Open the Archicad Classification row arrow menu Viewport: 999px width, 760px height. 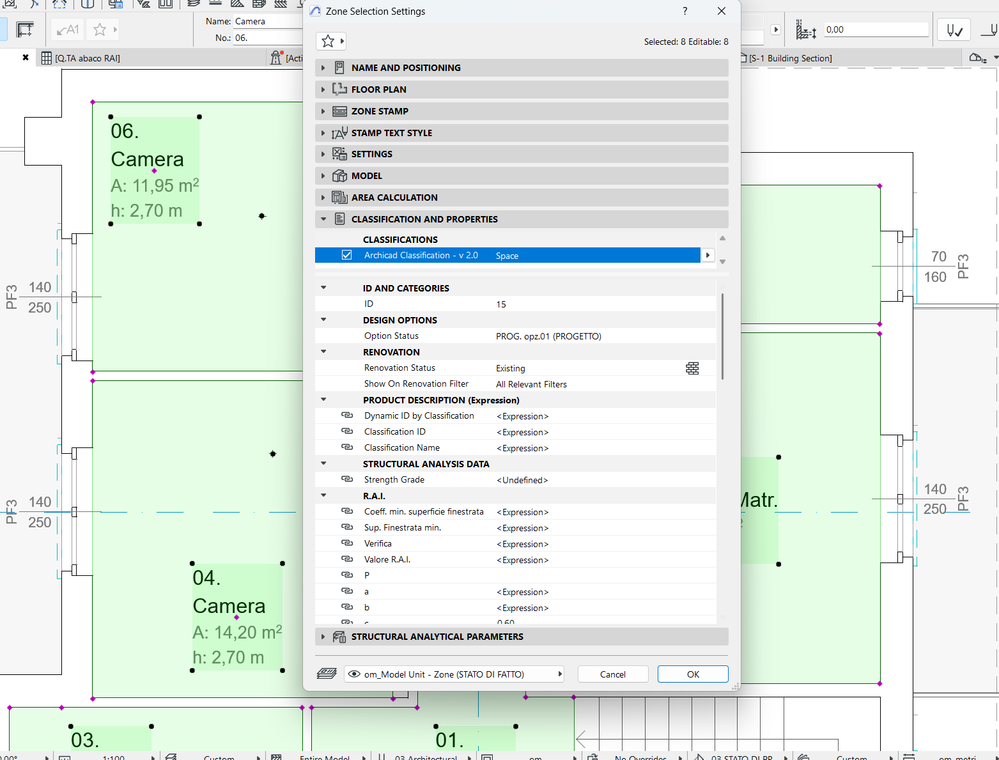707,255
